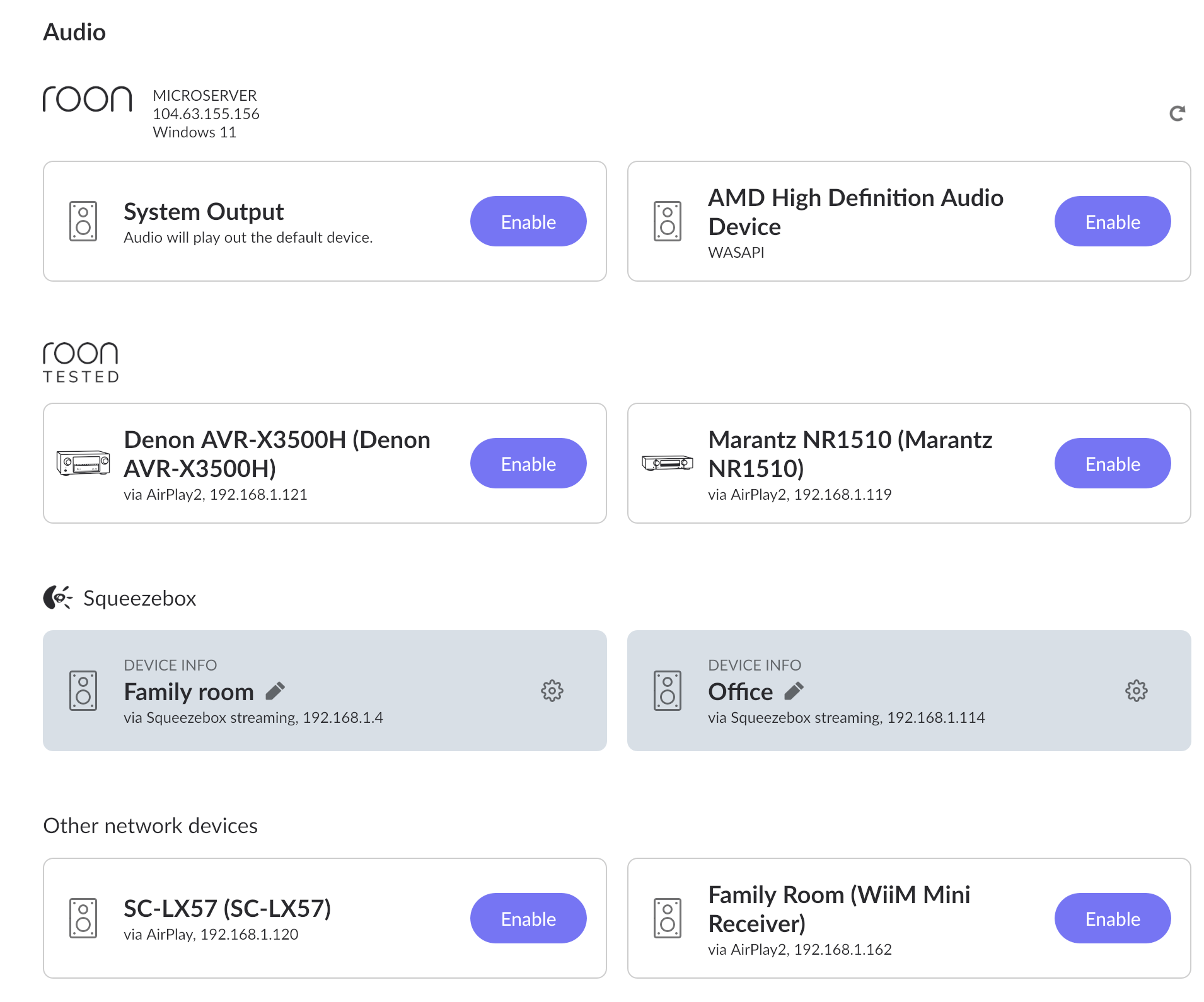Open settings gear for Office
This screenshot has height=1002, width=1204.
(x=1137, y=691)
